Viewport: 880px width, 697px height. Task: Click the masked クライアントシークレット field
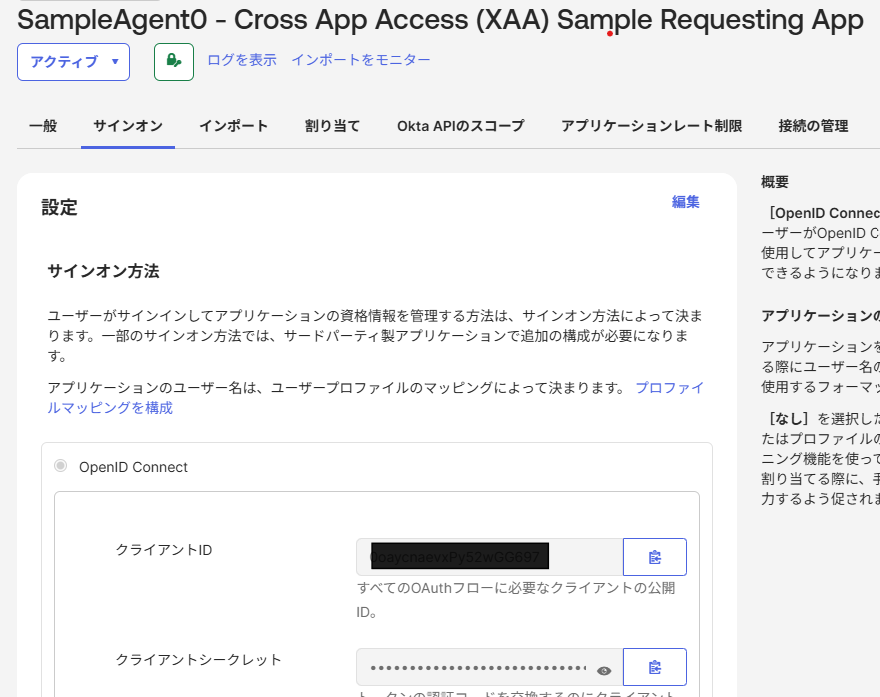coord(477,667)
